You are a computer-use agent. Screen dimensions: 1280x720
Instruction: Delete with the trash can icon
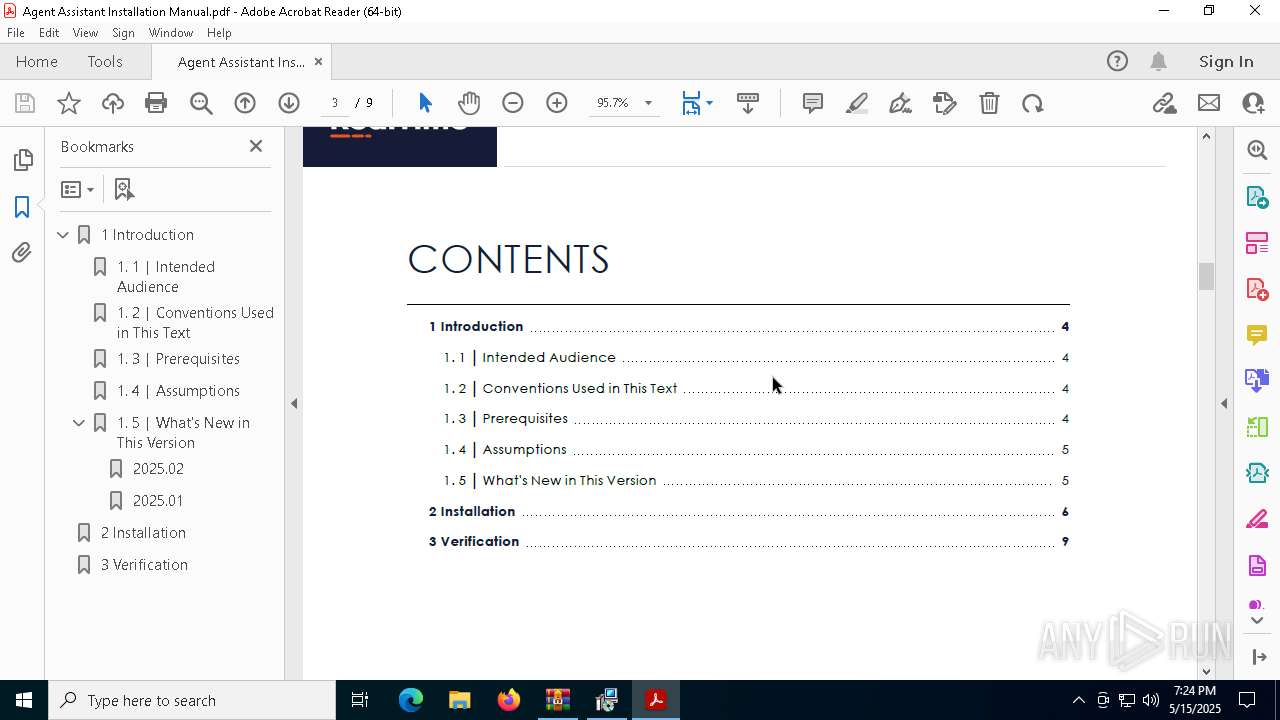tap(989, 103)
